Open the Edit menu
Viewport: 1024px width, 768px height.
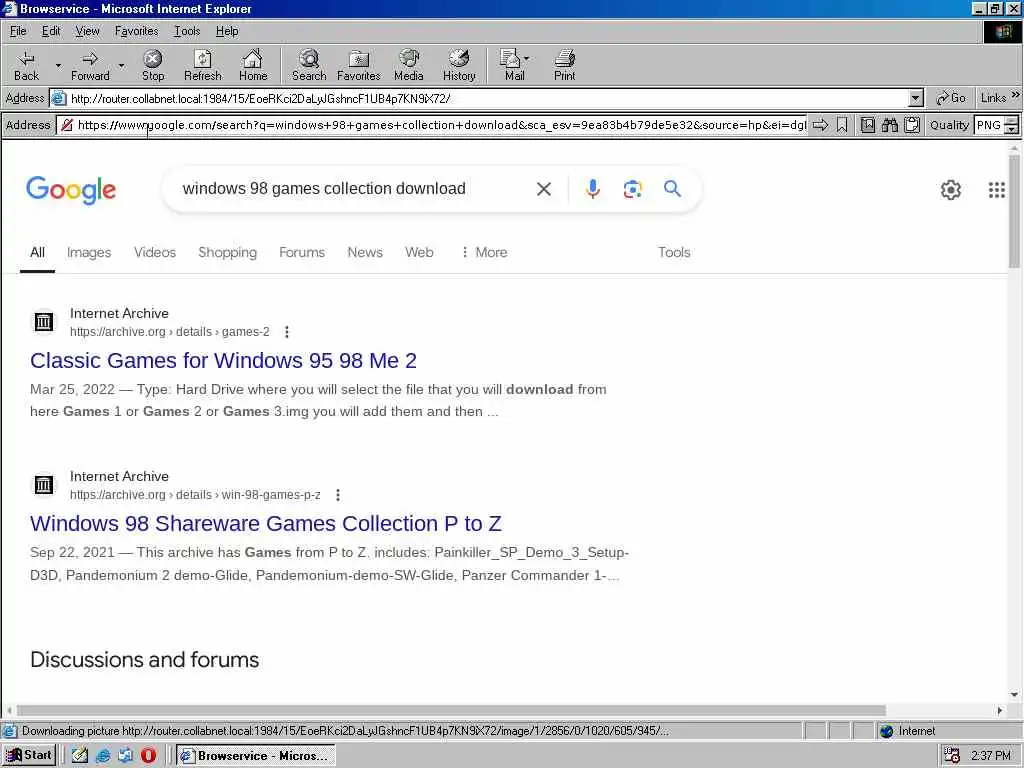[x=51, y=31]
